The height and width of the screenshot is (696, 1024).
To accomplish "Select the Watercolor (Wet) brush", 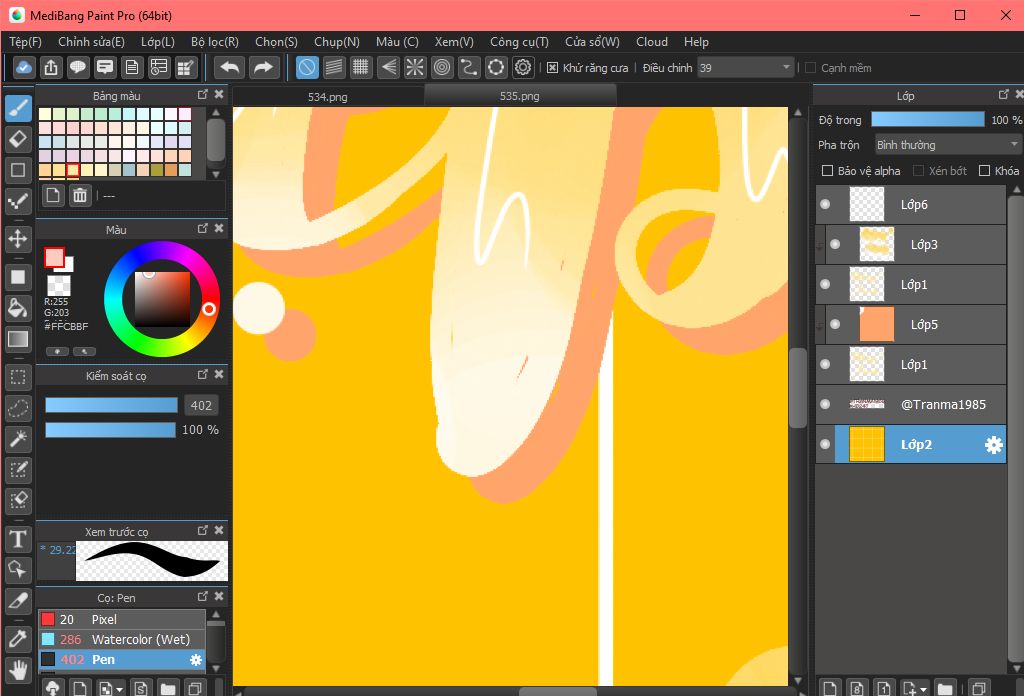I will click(121, 639).
